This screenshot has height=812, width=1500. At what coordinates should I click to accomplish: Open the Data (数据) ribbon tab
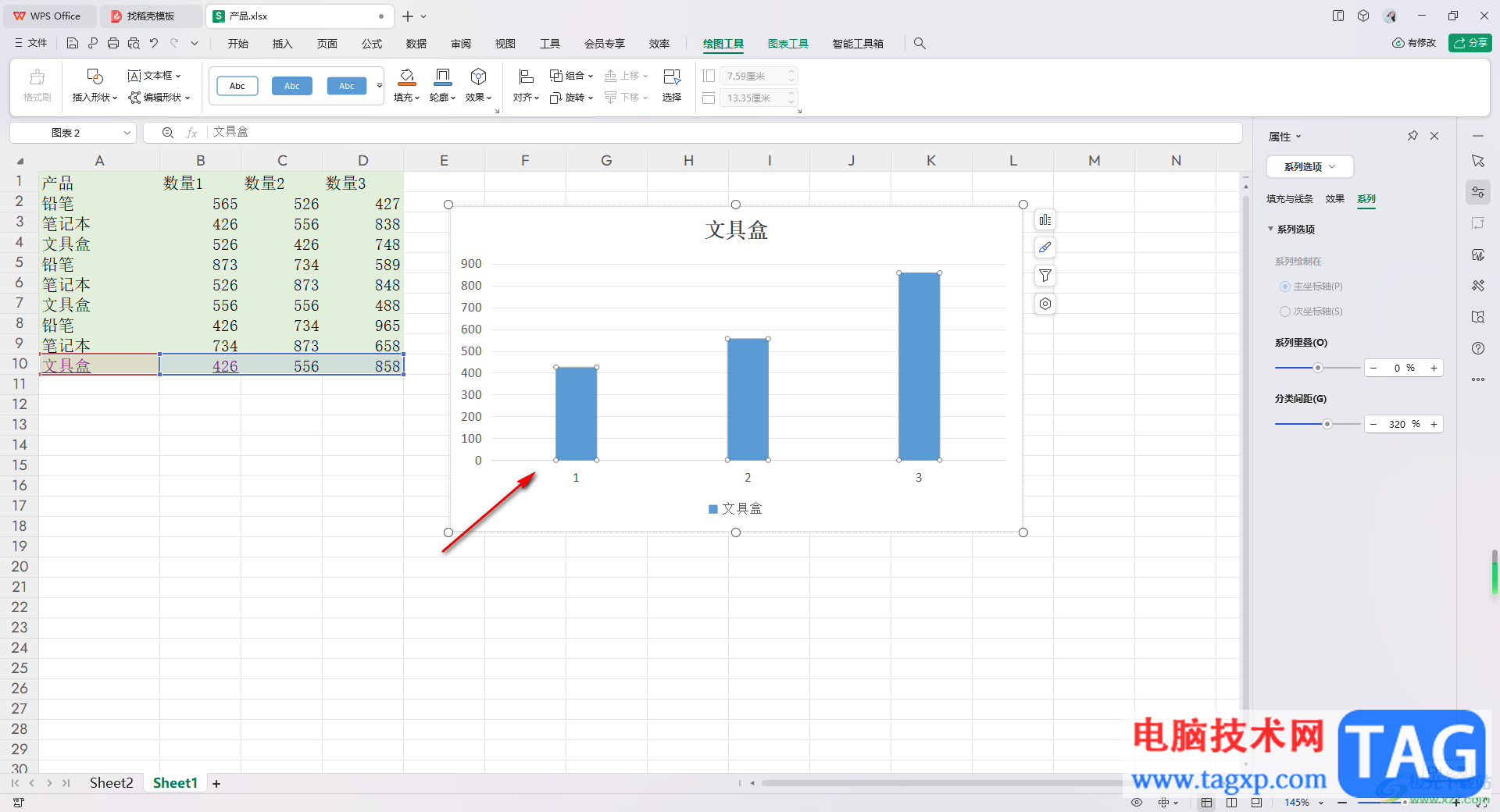coord(416,44)
